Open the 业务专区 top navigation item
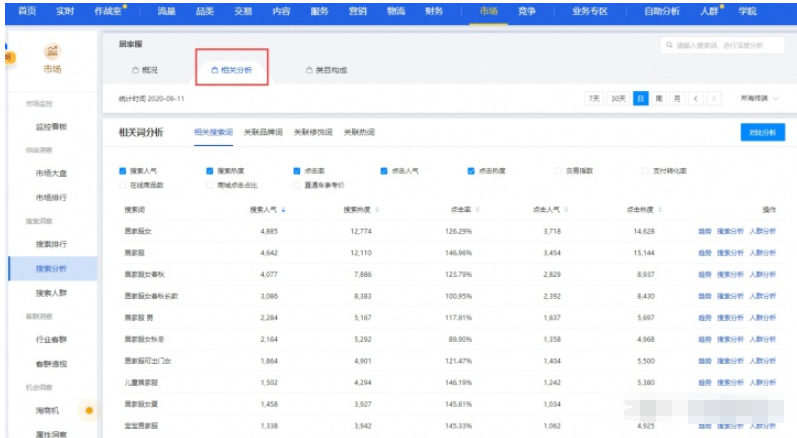 point(590,11)
